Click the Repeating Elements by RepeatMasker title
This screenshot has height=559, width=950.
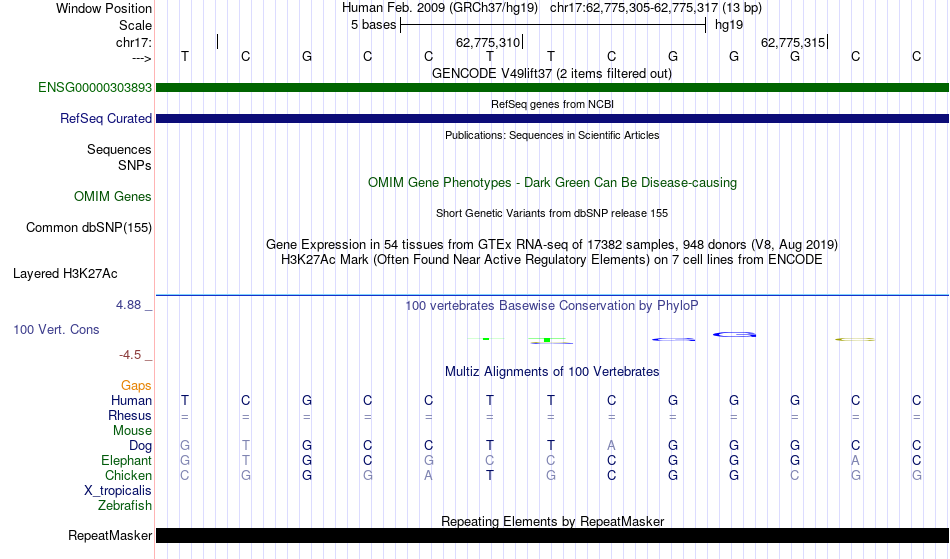pyautogui.click(x=552, y=521)
